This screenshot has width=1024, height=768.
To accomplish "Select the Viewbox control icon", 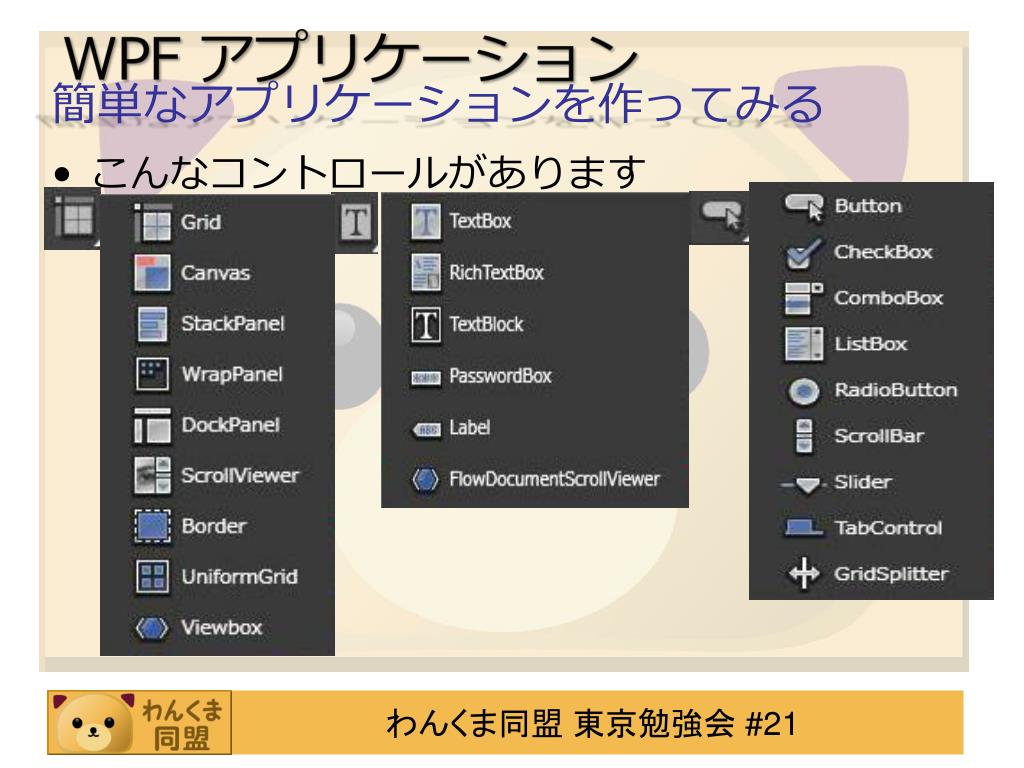I will pos(152,628).
